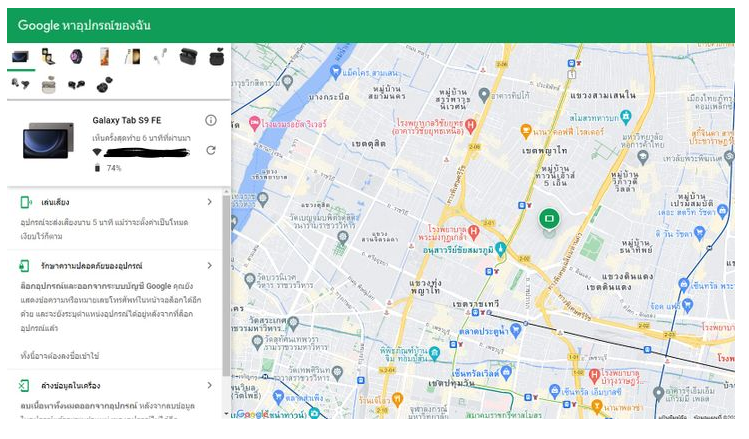Click the ตลาดประตูน้ำ market pin
Viewport: 749px width, 439px height.
pos(515,329)
